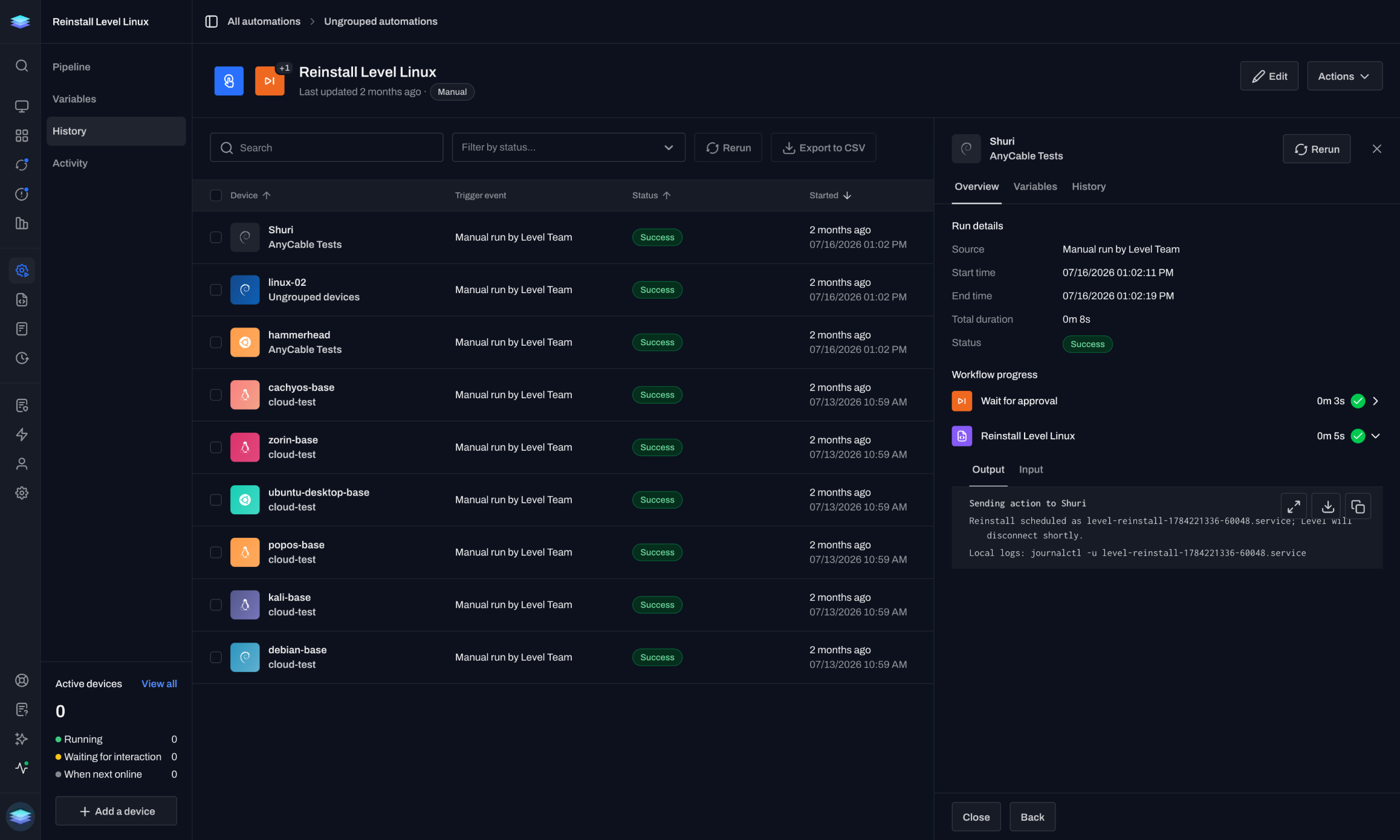Toggle the sidebar panel icon near breadcrumbs
Image resolution: width=1400 pixels, height=840 pixels.
click(x=212, y=22)
